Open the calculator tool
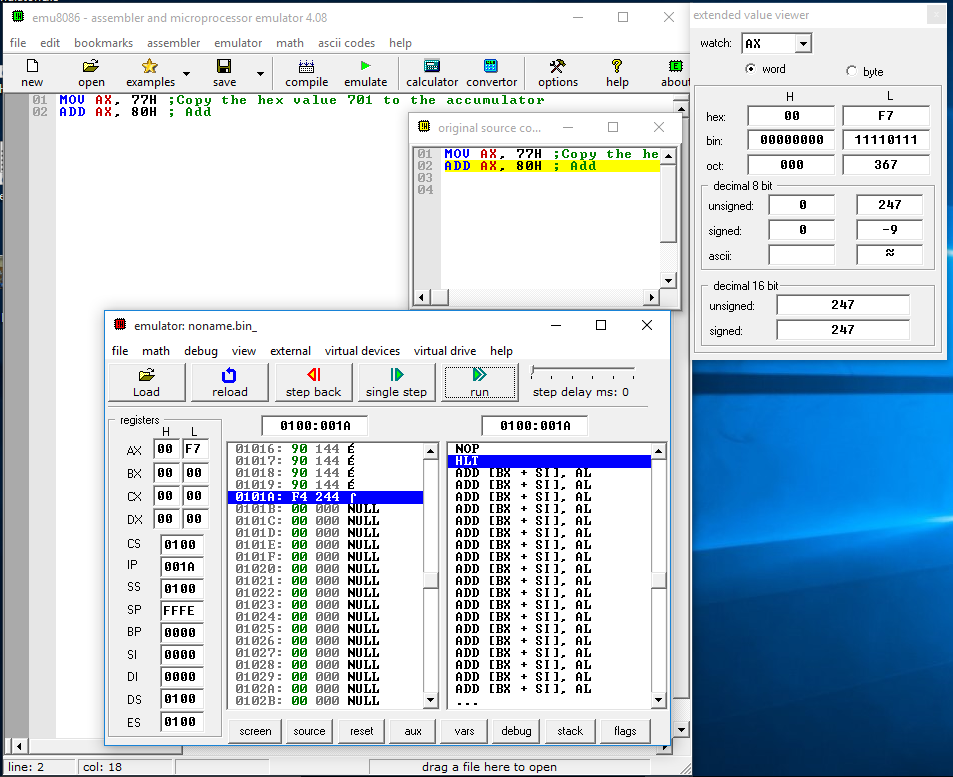 point(432,73)
